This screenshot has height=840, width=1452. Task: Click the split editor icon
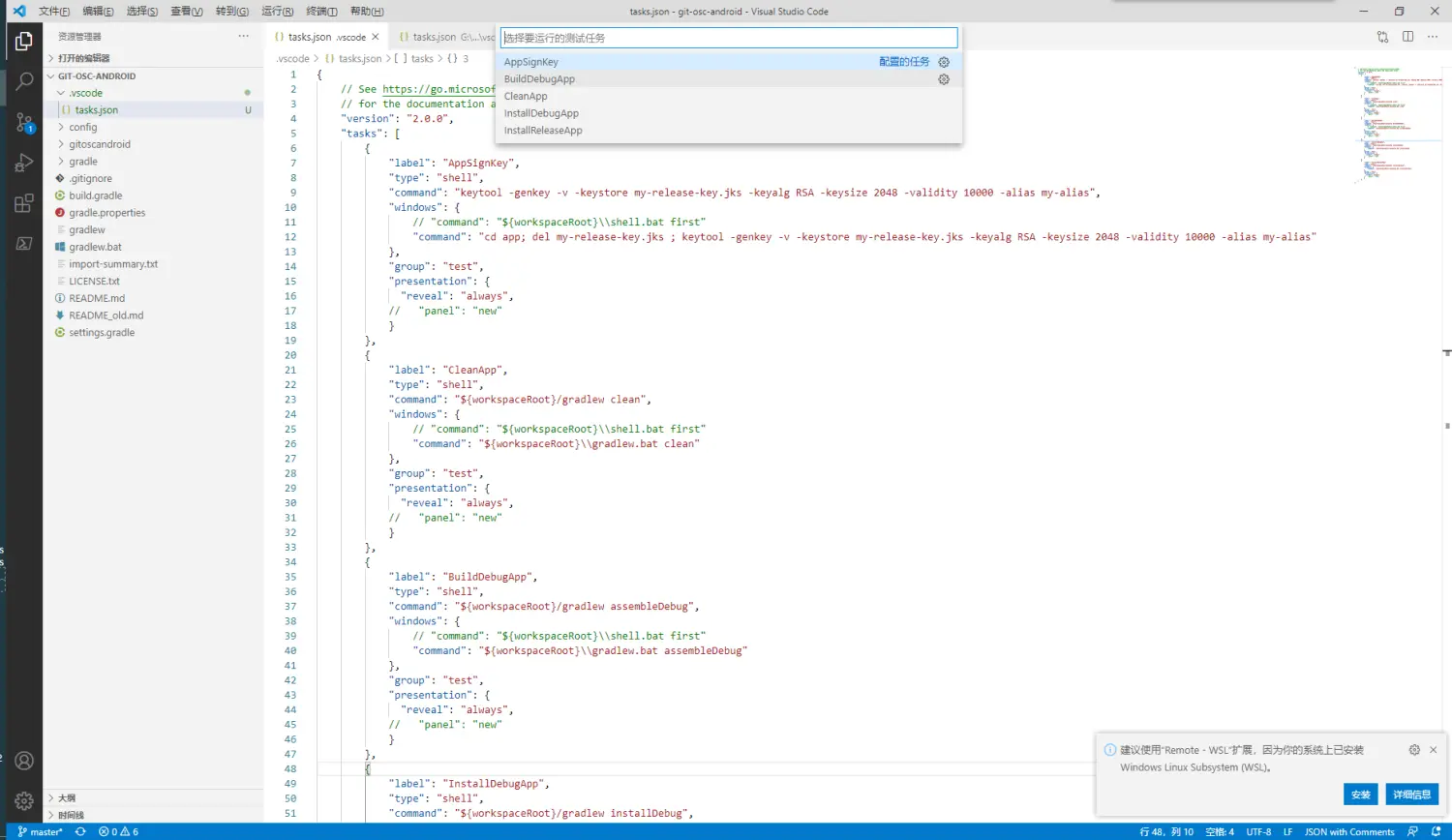[1407, 37]
